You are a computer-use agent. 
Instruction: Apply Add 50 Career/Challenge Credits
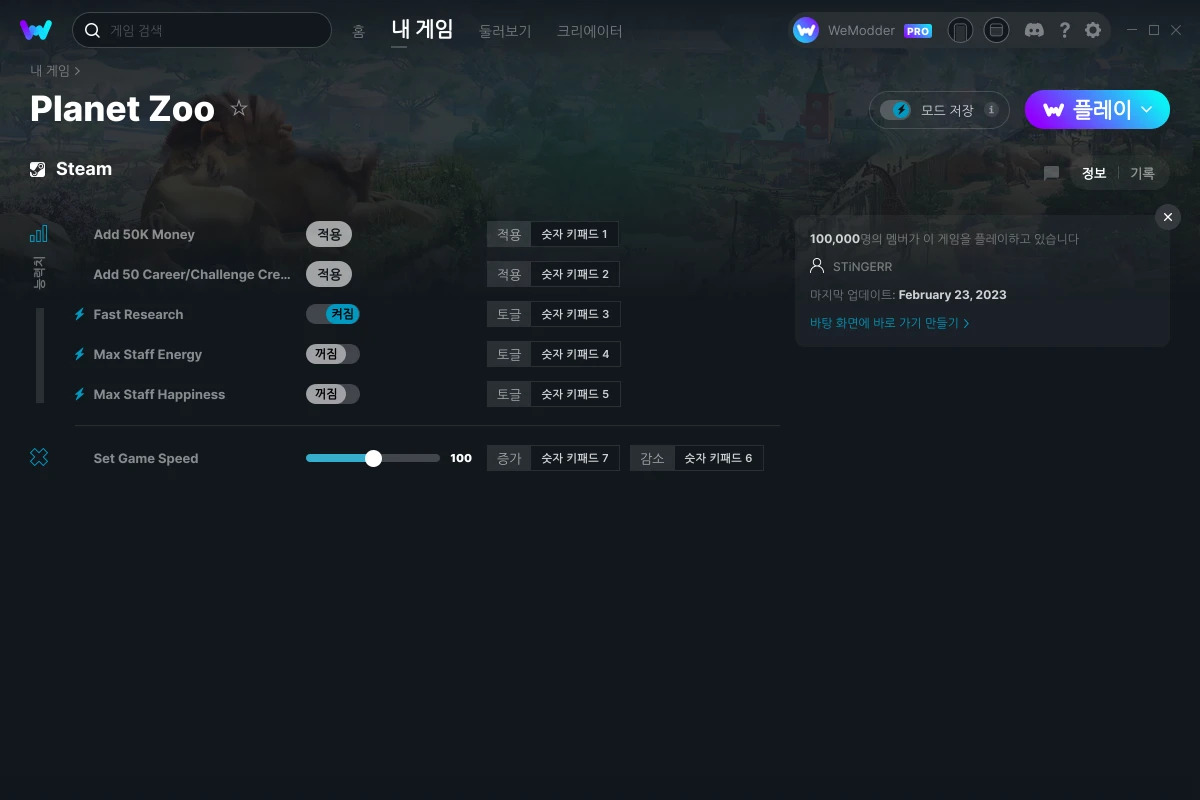pos(329,274)
